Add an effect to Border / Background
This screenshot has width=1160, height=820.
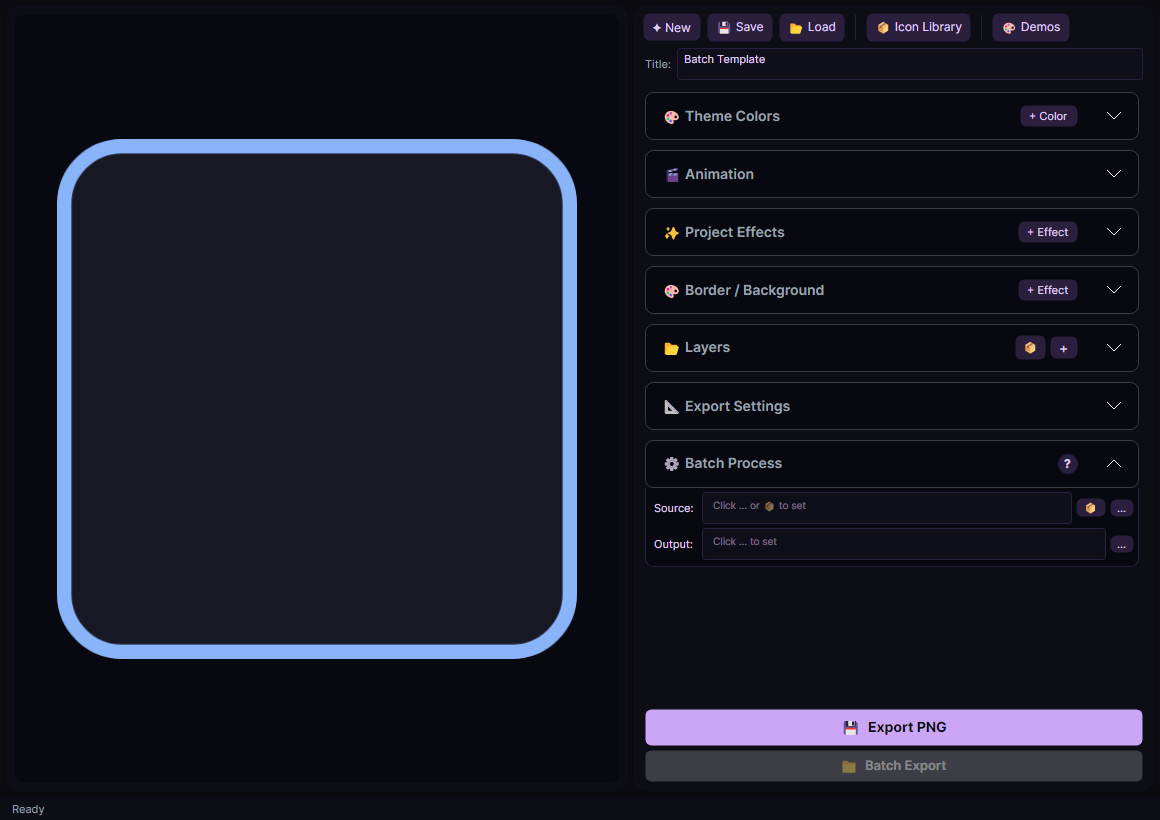pos(1047,290)
